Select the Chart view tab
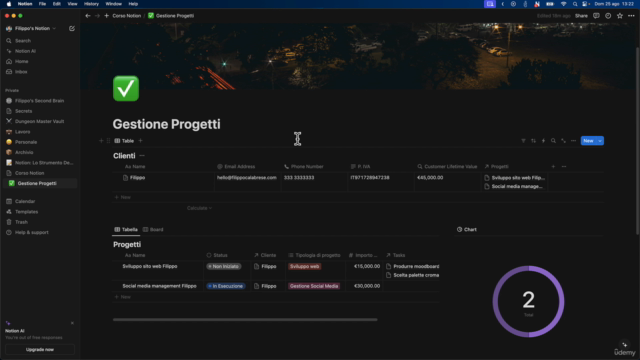This screenshot has width=640, height=360. (467, 229)
